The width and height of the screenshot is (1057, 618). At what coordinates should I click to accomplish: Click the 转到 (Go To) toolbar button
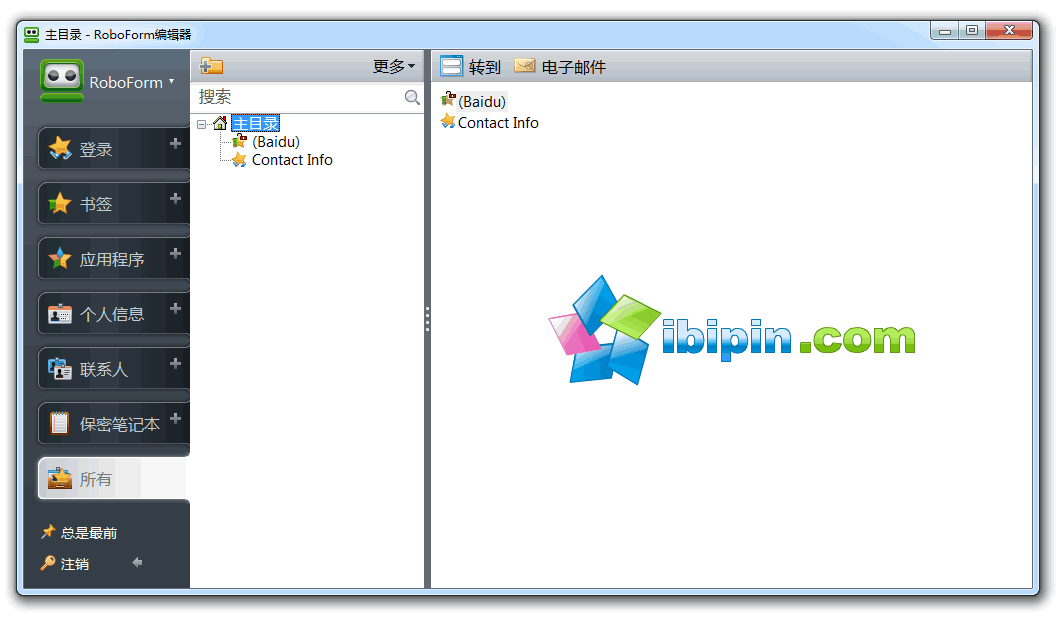471,67
